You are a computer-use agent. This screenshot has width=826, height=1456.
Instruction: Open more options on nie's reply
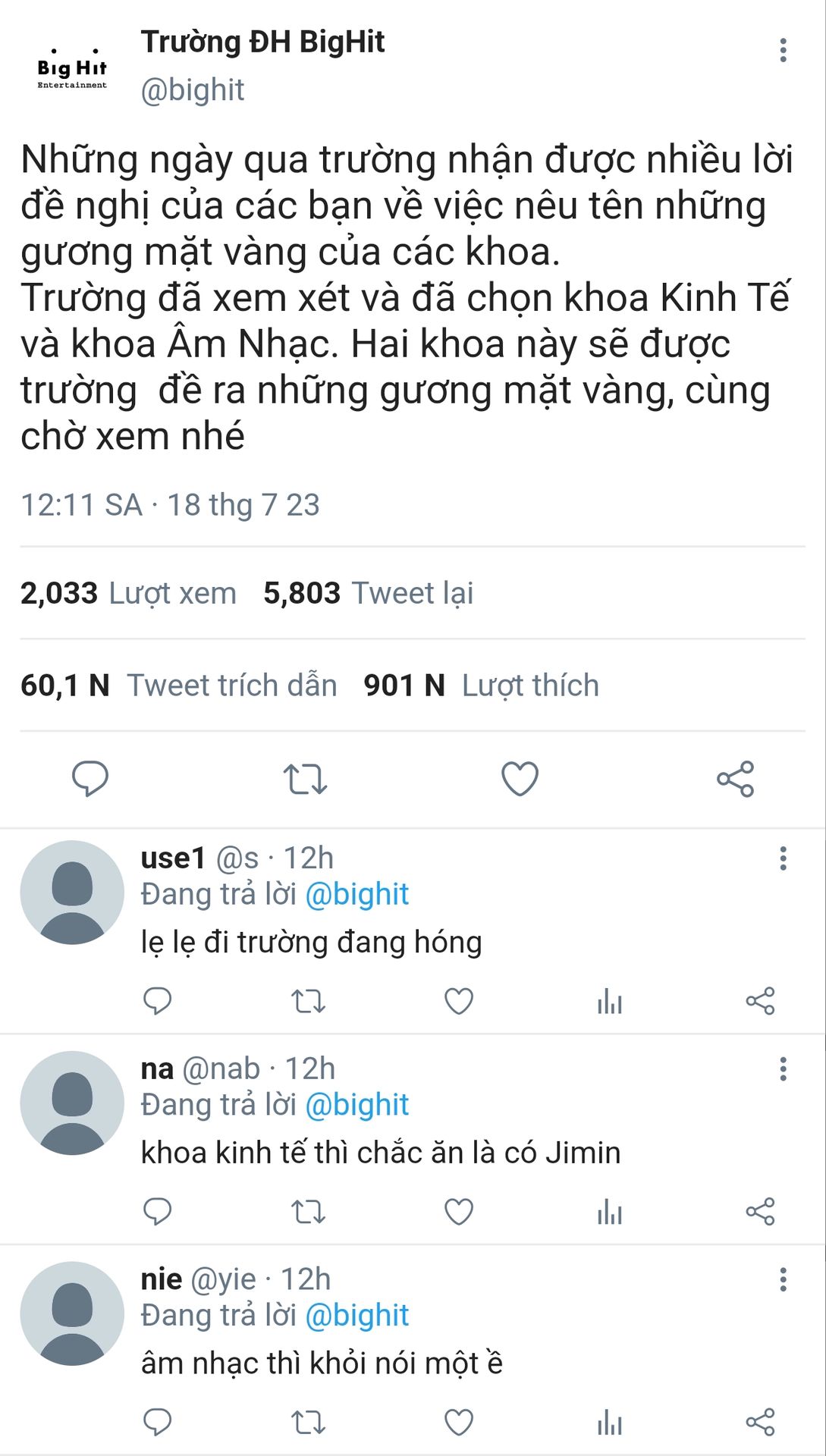pos(783,1280)
